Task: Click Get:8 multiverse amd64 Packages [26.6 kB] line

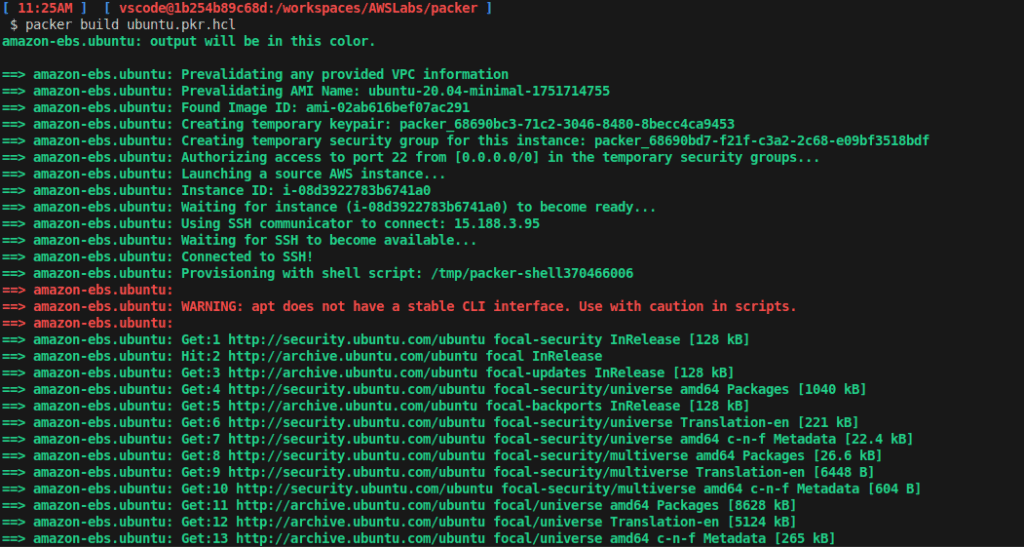Action: (442, 456)
